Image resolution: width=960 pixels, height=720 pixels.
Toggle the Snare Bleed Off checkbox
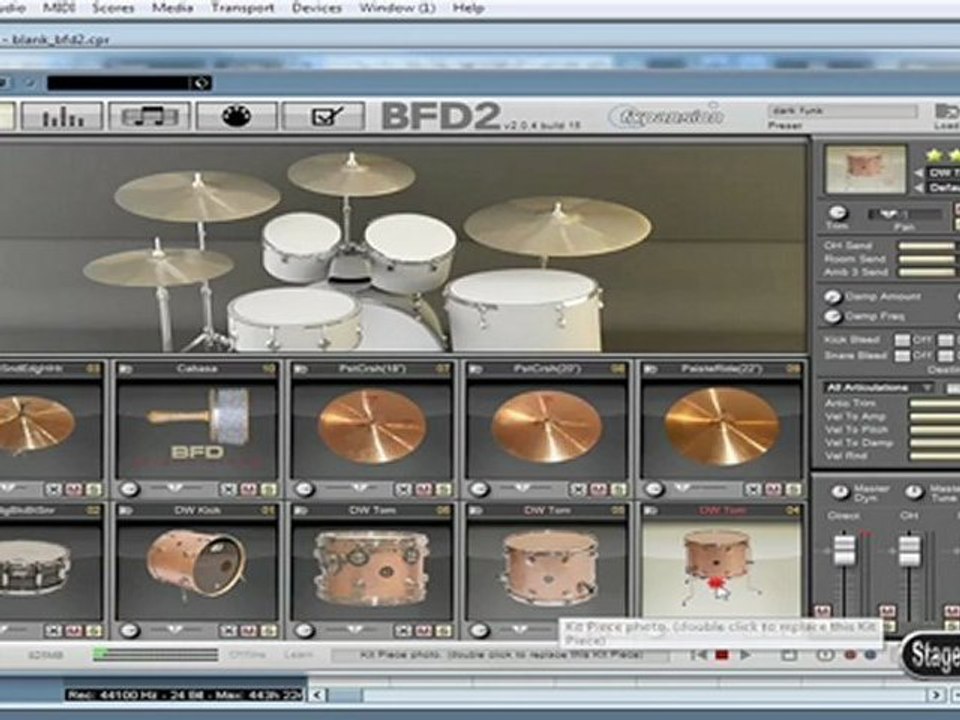click(902, 356)
